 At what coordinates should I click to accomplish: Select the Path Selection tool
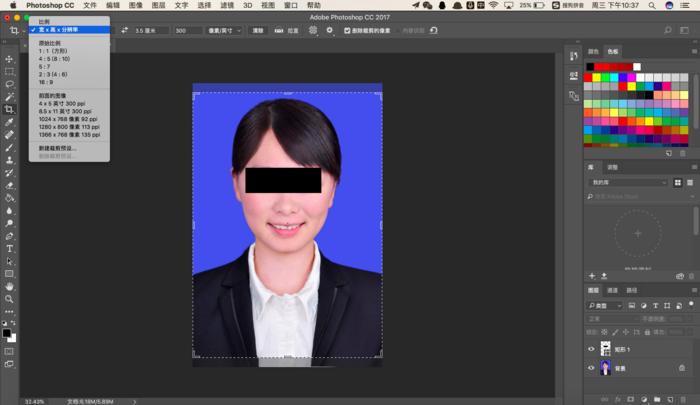click(9, 261)
